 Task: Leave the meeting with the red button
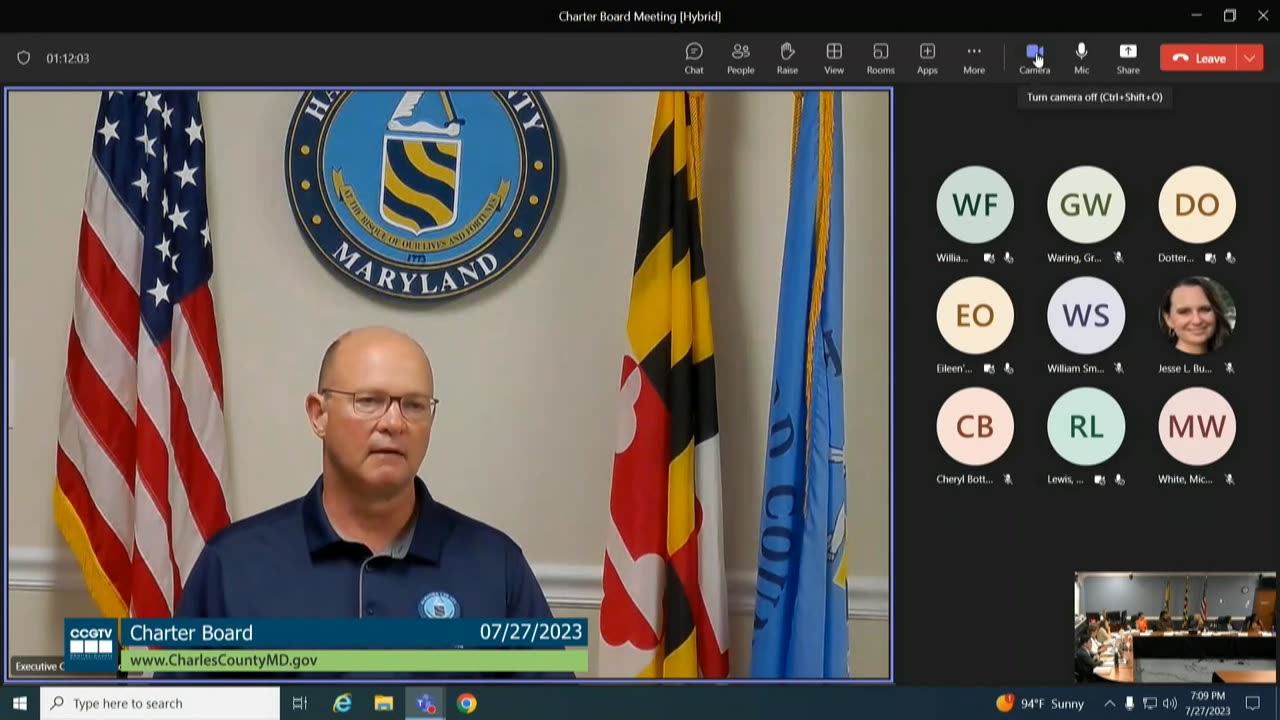1199,58
